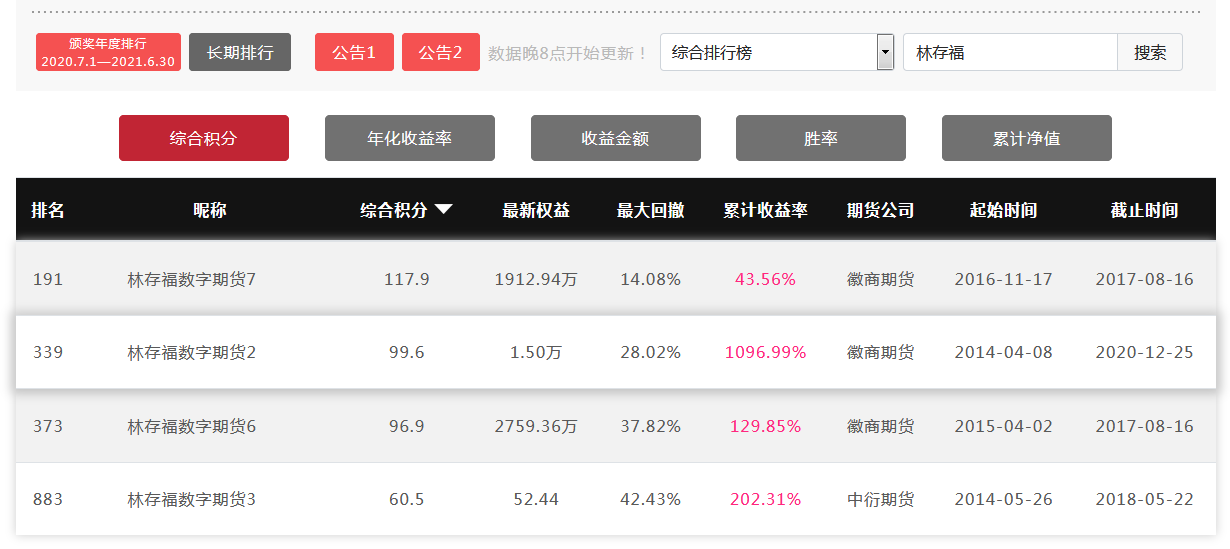The height and width of the screenshot is (549, 1230).
Task: Select the 年化收益率 tab
Action: (x=410, y=138)
